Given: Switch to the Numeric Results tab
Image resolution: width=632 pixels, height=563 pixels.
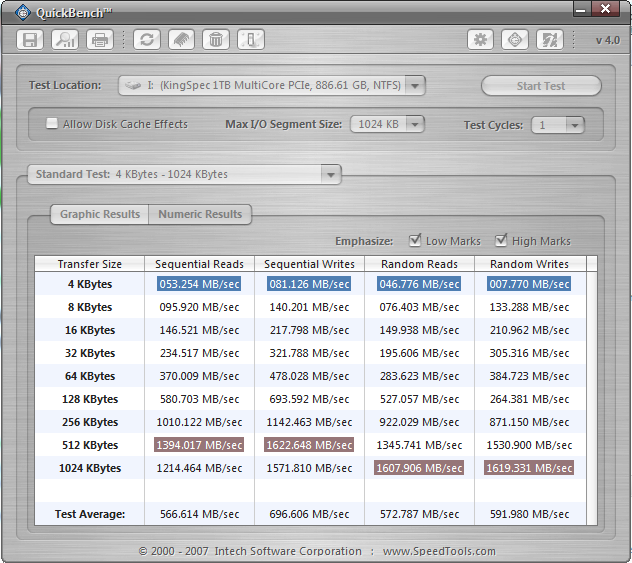Looking at the screenshot, I should pyautogui.click(x=200, y=214).
